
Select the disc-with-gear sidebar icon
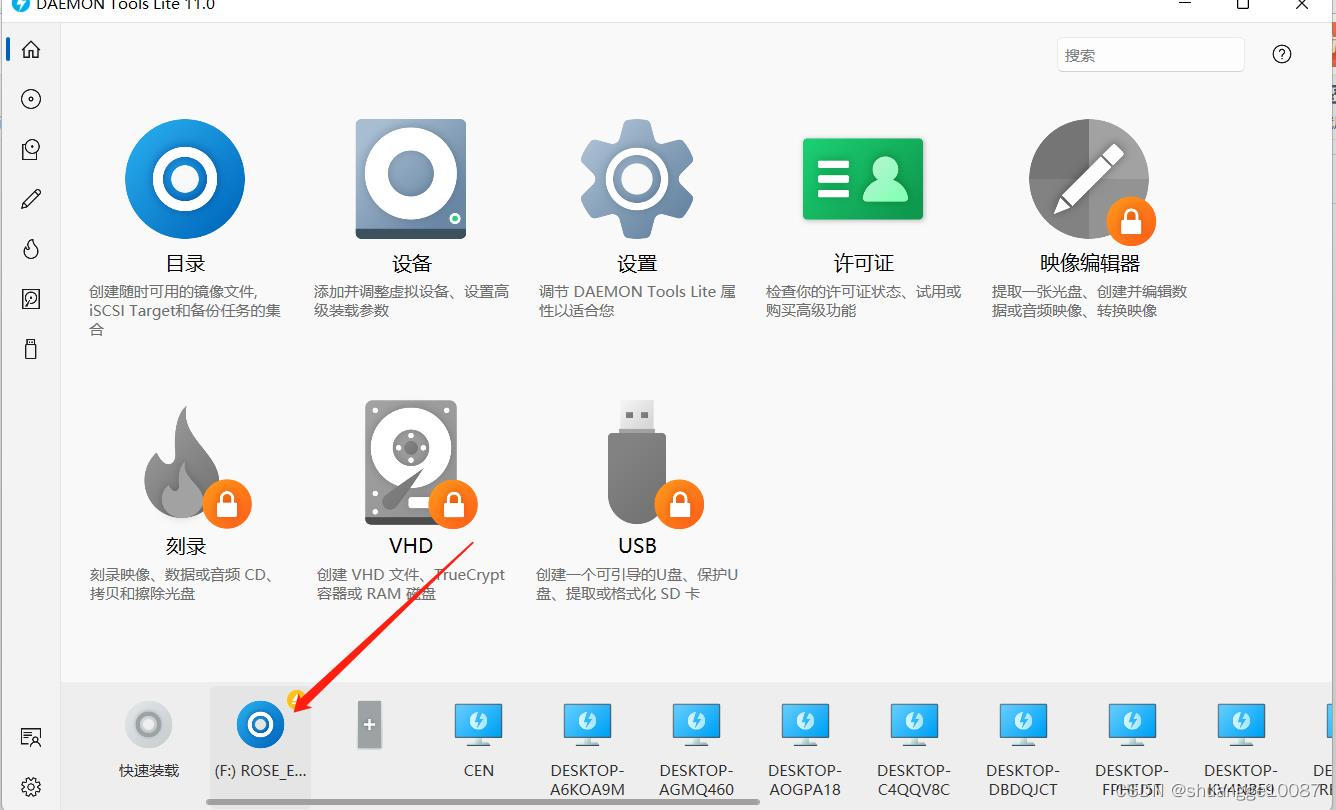pyautogui.click(x=31, y=149)
